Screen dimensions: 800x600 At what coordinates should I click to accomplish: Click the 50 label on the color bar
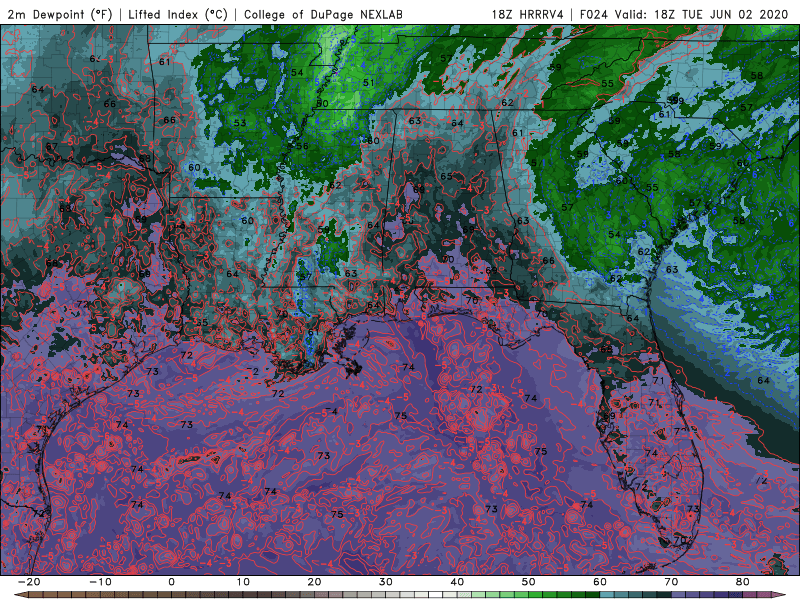529,582
